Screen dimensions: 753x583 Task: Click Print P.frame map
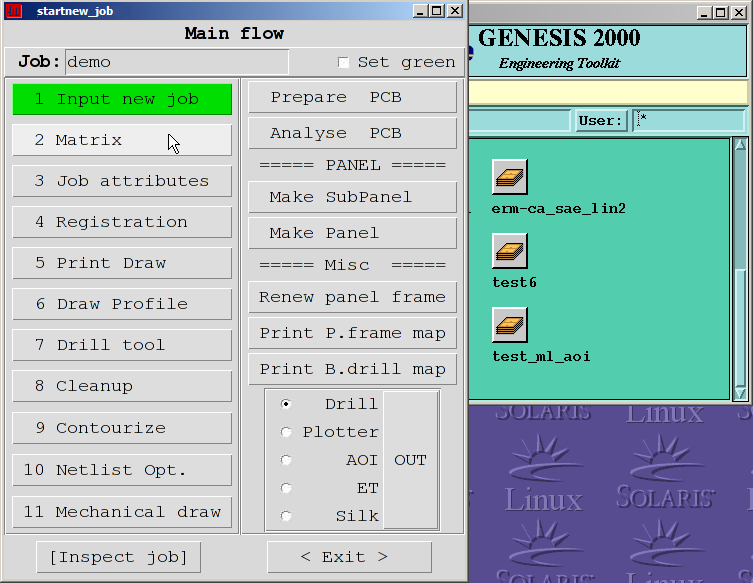tap(352, 333)
